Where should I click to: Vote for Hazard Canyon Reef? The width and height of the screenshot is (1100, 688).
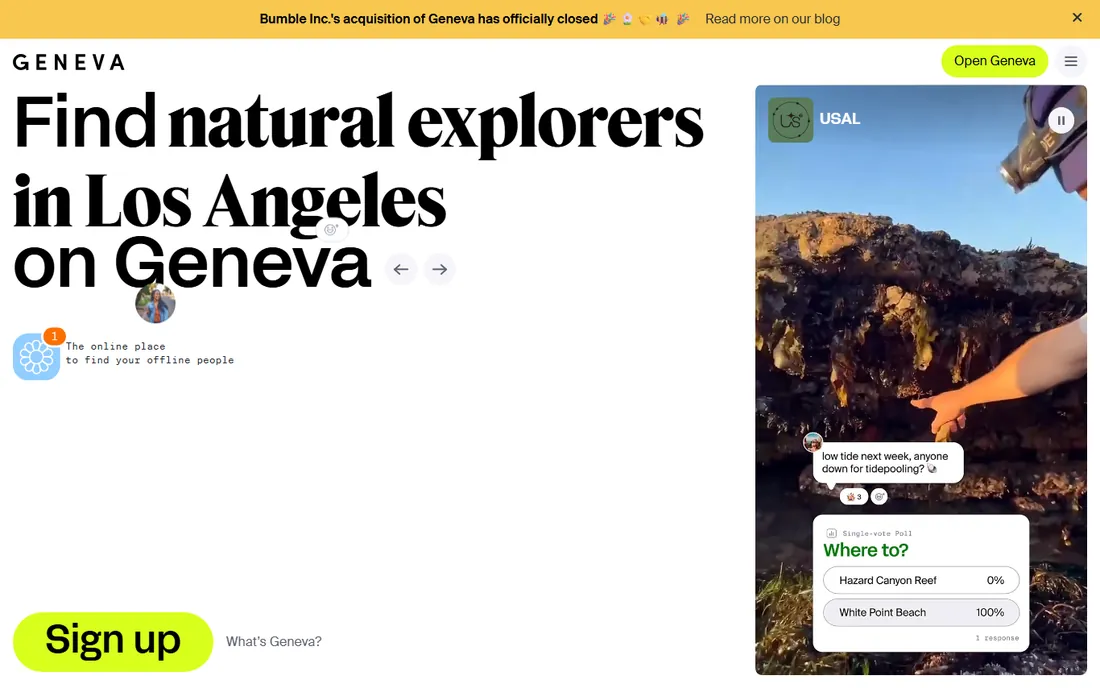click(x=921, y=580)
